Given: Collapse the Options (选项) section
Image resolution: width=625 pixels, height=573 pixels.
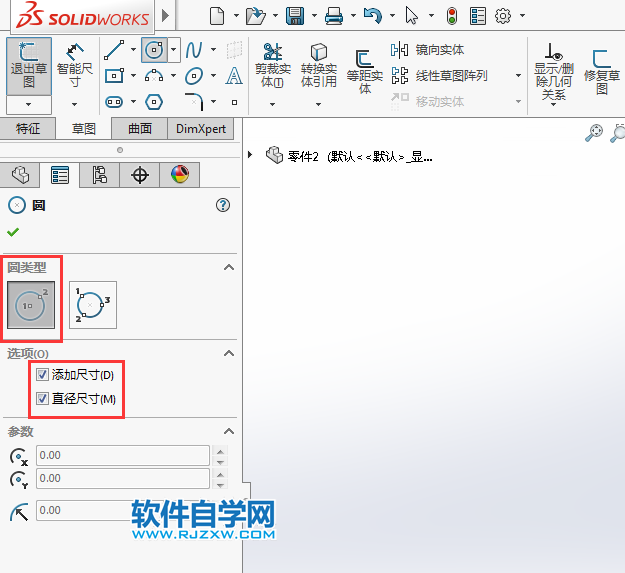Looking at the screenshot, I should [229, 353].
